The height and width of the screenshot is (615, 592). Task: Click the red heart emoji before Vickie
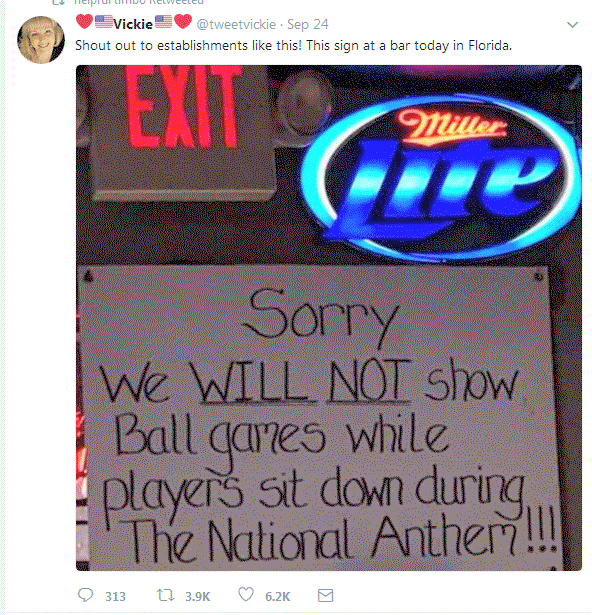tap(84, 21)
